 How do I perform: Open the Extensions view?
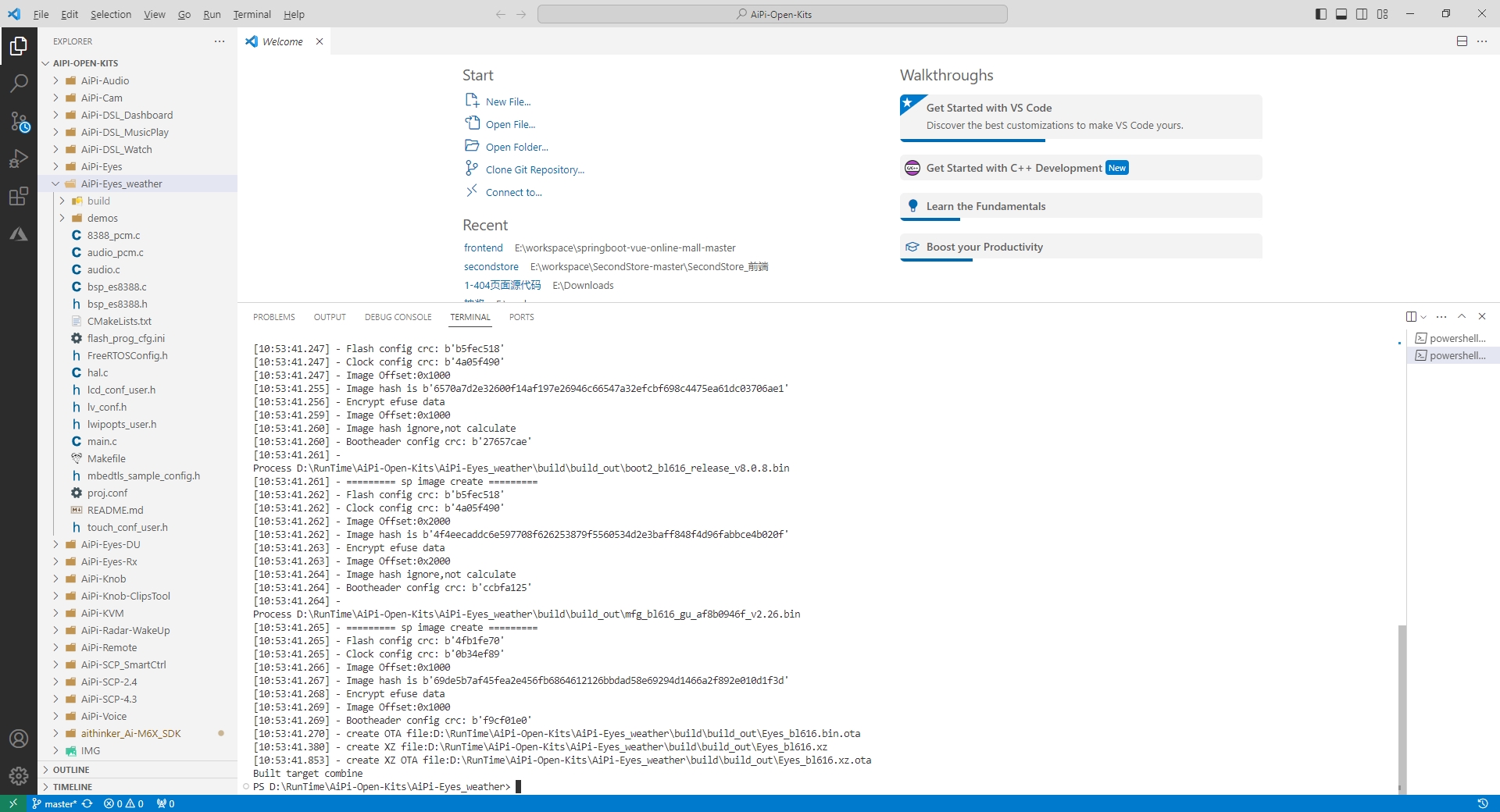coord(19,196)
